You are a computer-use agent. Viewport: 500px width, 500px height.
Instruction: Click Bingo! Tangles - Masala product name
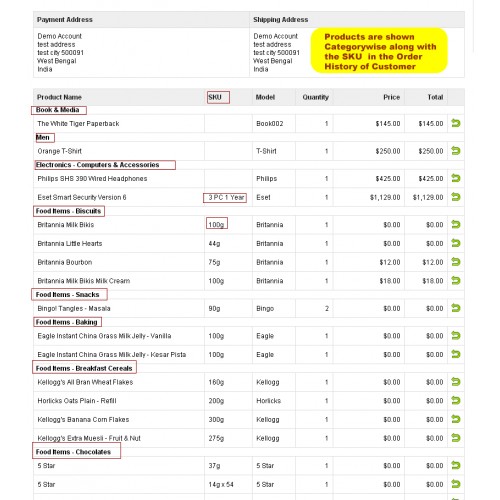(x=74, y=308)
